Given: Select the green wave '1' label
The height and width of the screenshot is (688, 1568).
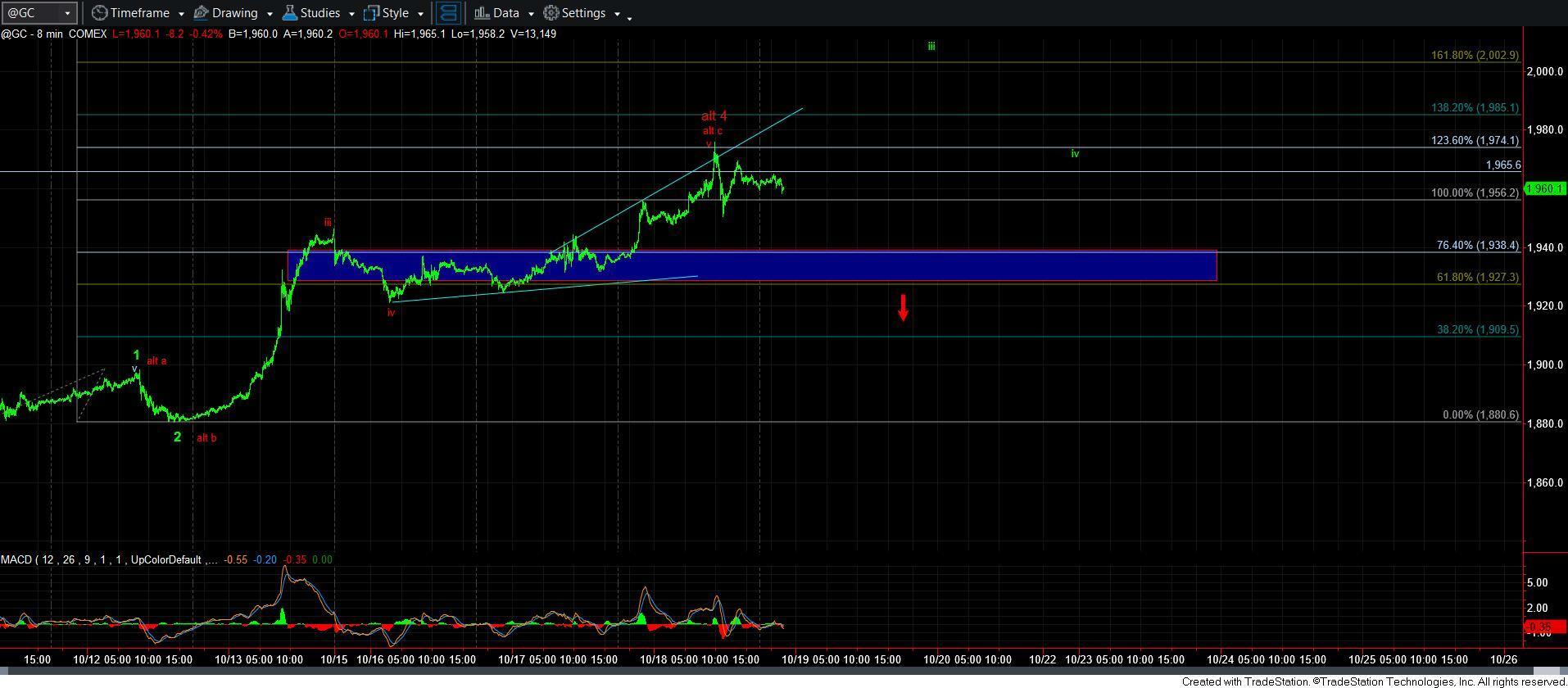Looking at the screenshot, I should click(x=137, y=355).
